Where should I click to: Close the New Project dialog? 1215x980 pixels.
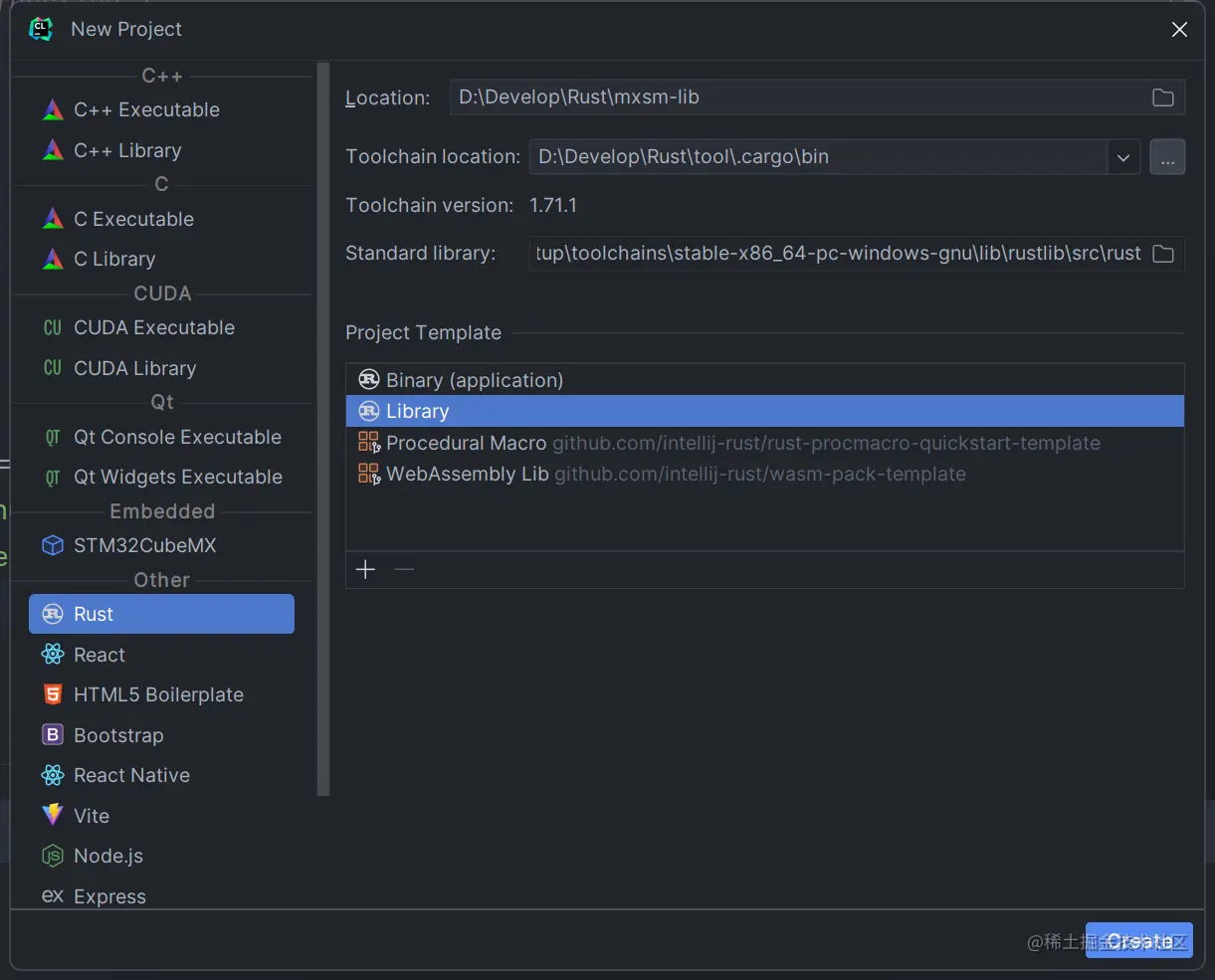1179,30
